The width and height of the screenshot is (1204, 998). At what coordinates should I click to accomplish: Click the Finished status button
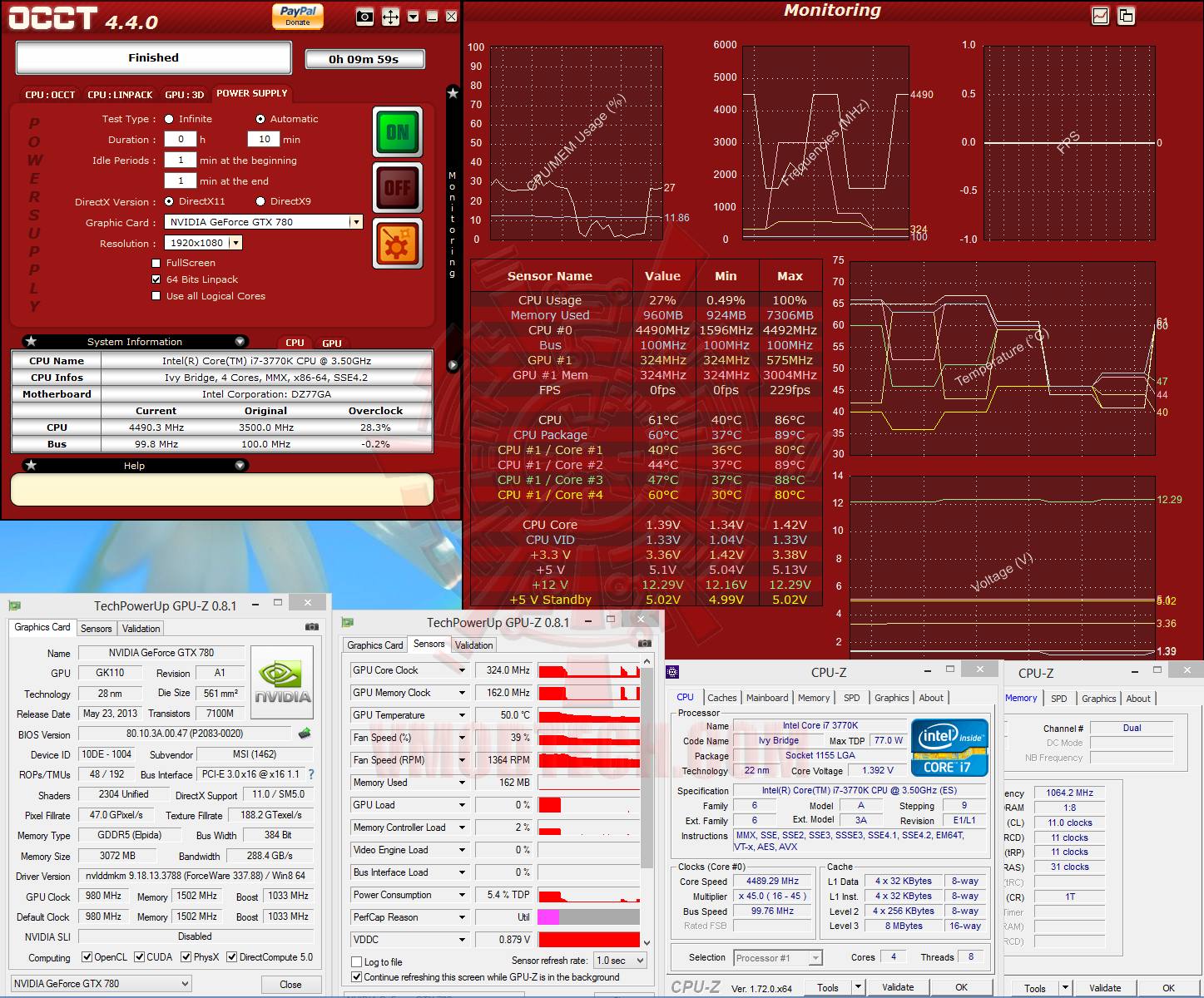click(153, 57)
